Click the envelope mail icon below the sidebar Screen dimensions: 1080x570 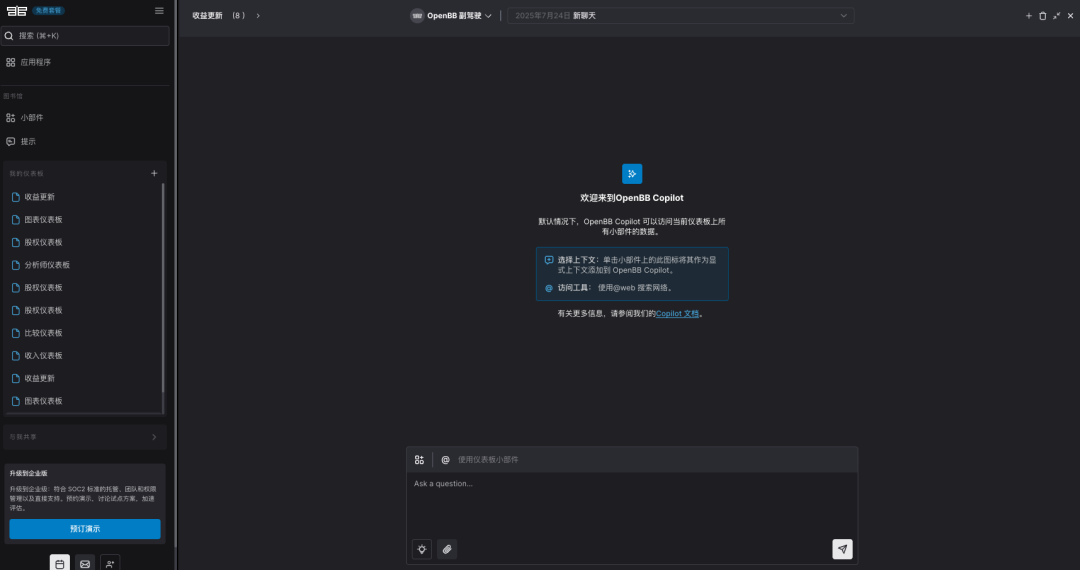click(x=85, y=564)
